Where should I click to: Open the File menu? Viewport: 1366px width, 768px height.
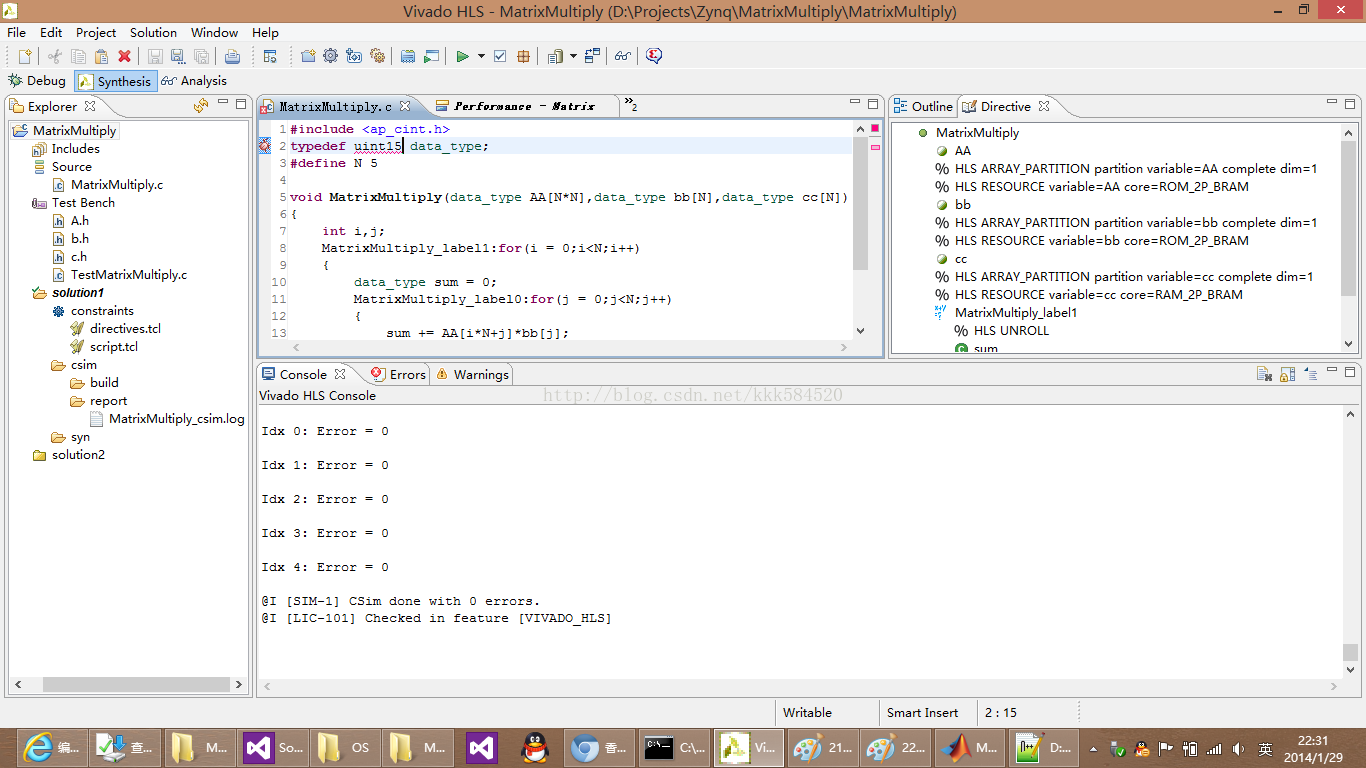tap(17, 32)
